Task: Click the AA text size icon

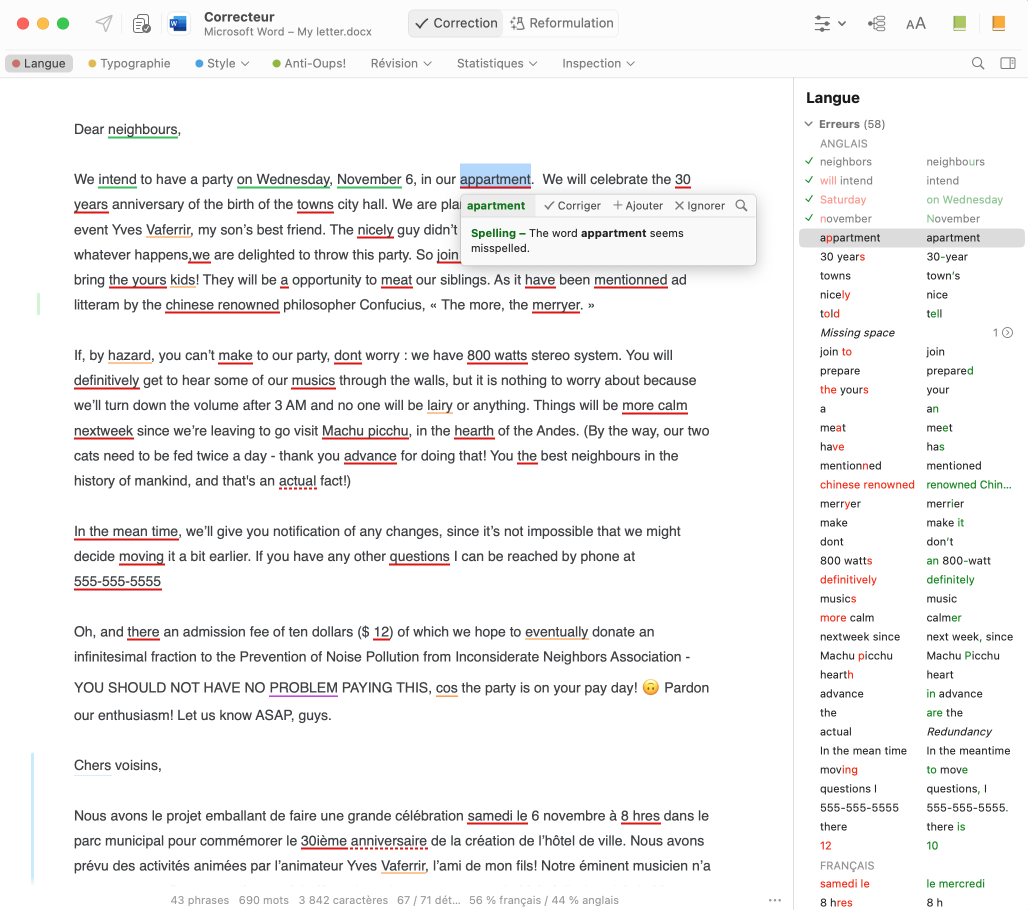Action: tap(915, 24)
